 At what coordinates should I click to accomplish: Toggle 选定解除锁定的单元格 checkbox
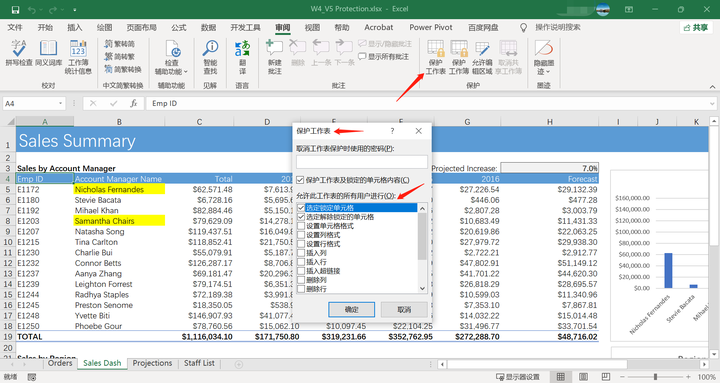301,217
